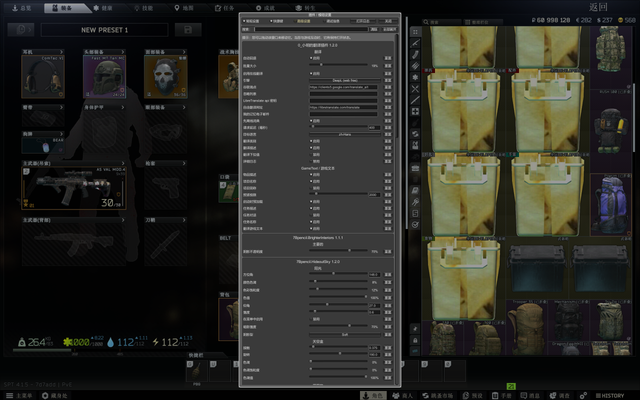Open 主菜单 hamburger menu in bottom bar
640x400 pixels.
tap(18, 396)
